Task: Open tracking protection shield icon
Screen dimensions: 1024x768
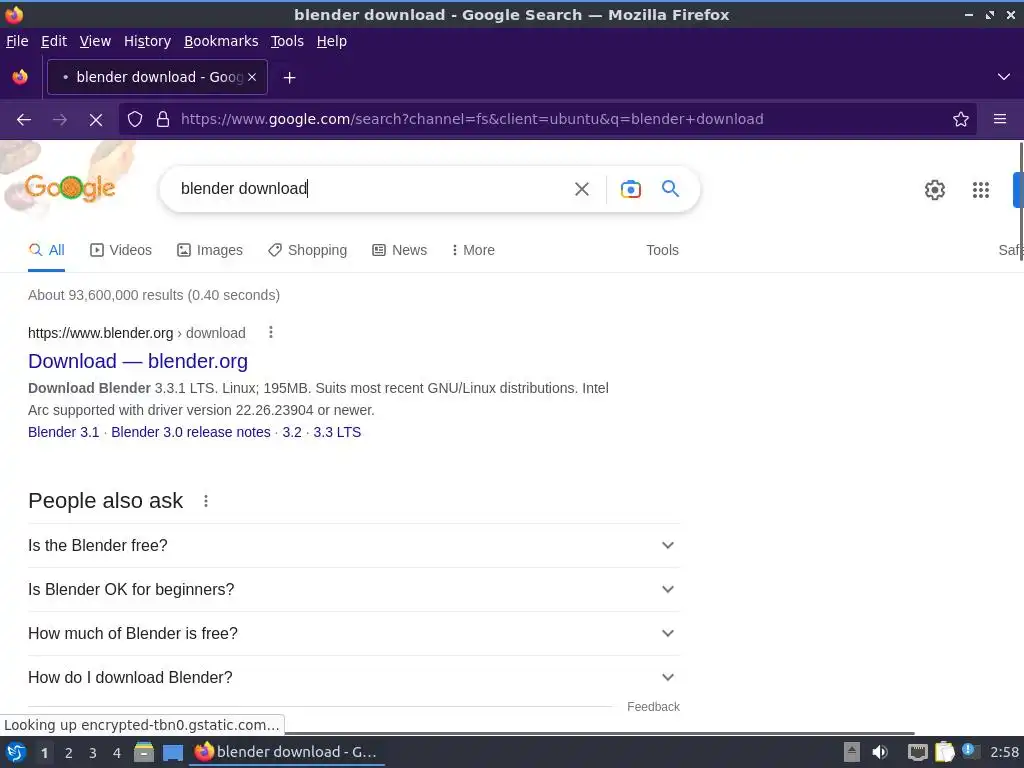Action: point(135,119)
